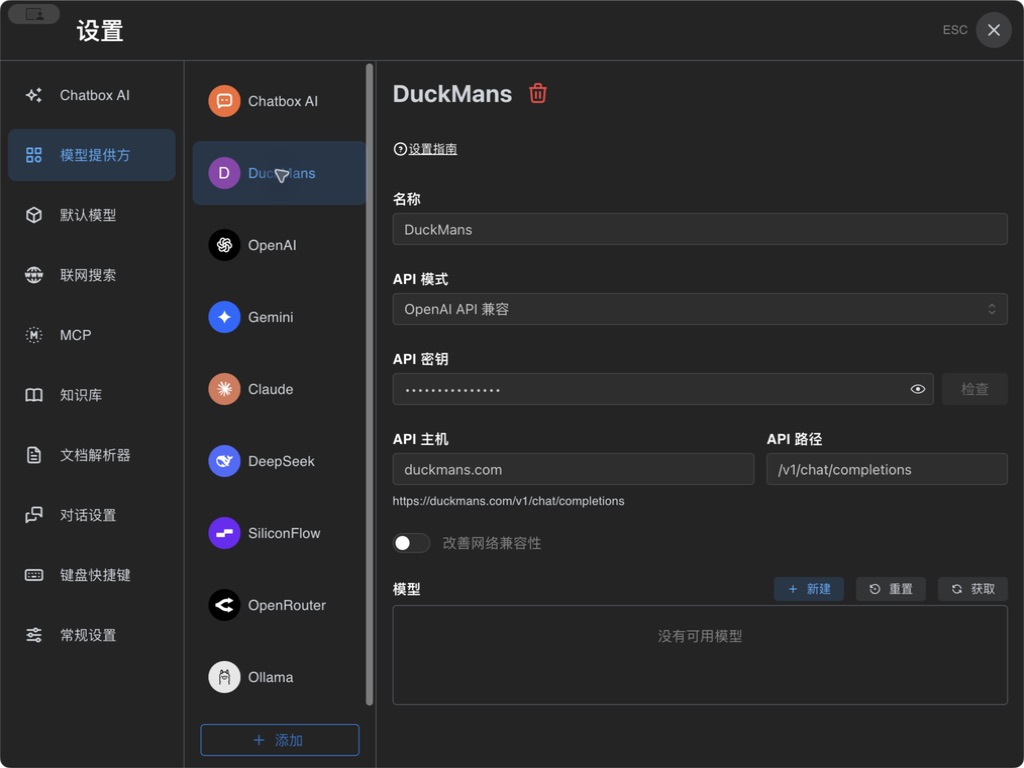Show API key with eye icon

pos(918,389)
